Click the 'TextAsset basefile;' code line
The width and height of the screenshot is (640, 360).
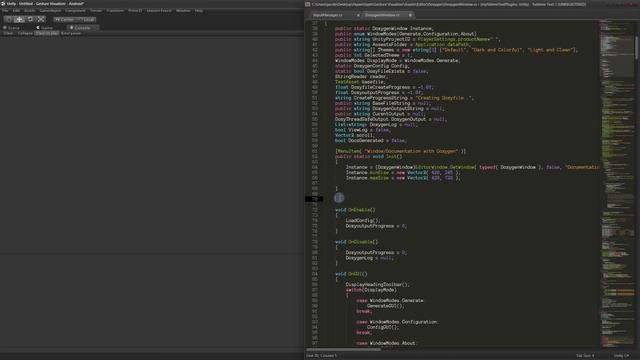(x=359, y=82)
